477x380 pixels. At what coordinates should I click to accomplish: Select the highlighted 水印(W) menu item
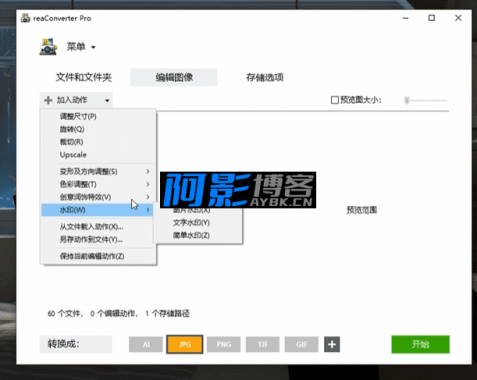[x=97, y=210]
